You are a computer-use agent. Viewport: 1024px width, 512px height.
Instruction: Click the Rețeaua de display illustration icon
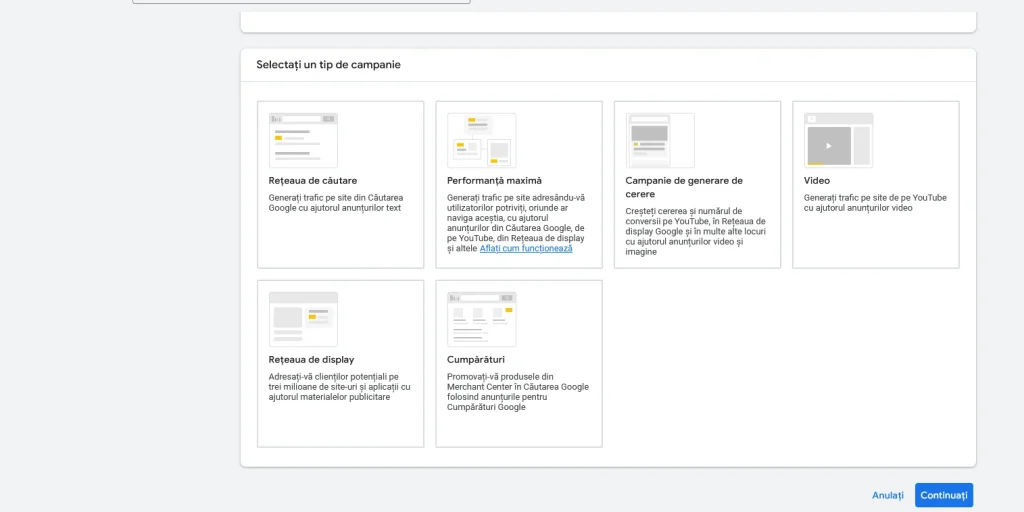pyautogui.click(x=303, y=319)
